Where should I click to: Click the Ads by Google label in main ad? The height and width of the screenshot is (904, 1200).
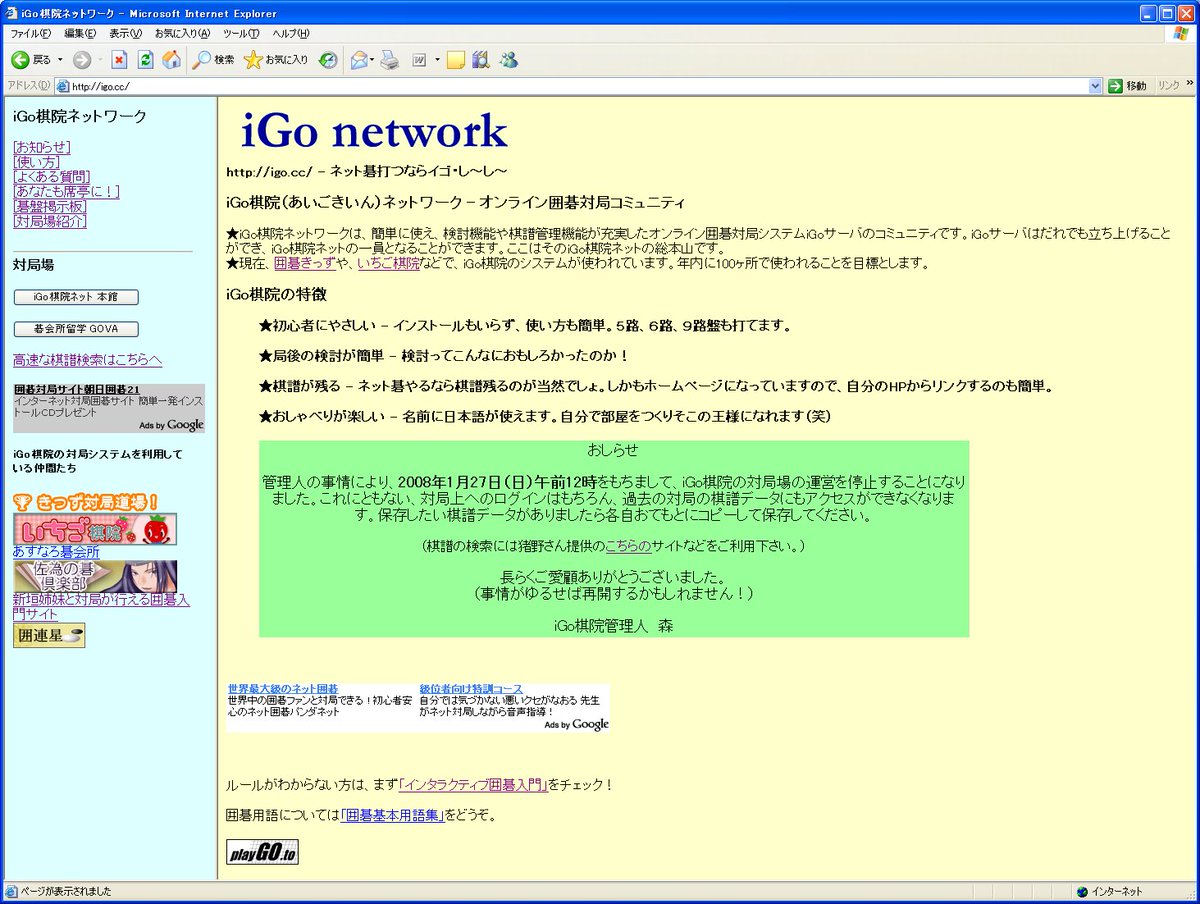click(577, 724)
